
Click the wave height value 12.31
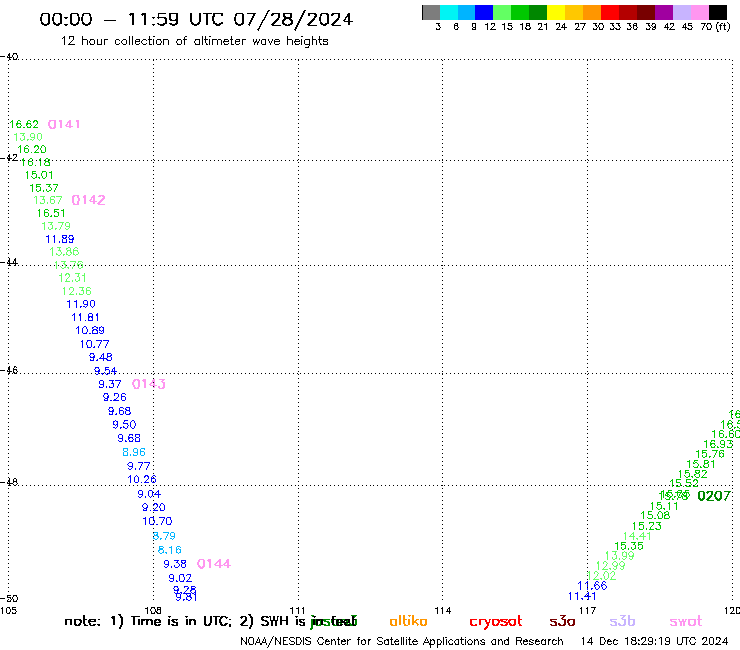click(73, 278)
